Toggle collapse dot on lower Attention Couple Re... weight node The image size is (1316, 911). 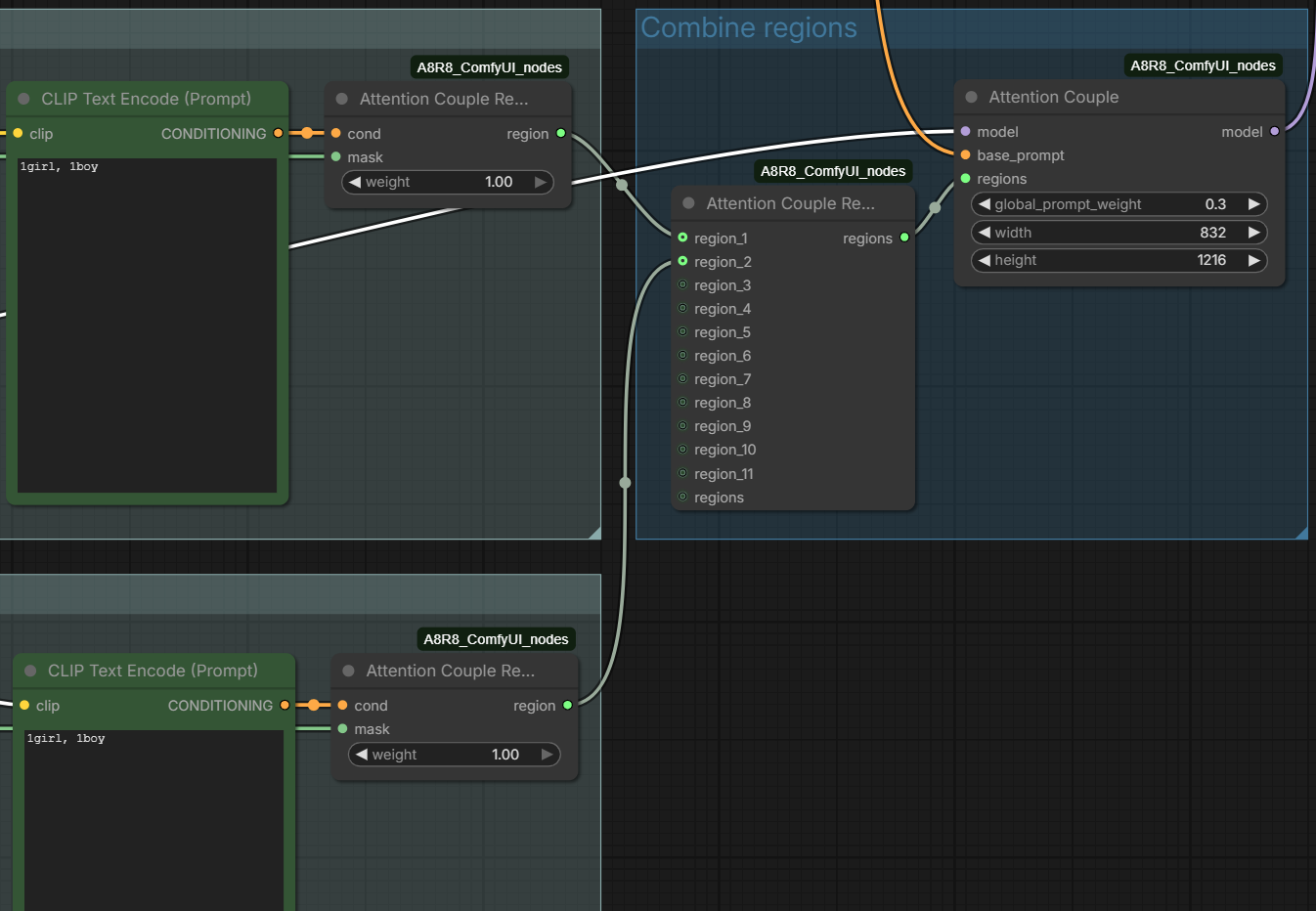pos(348,671)
